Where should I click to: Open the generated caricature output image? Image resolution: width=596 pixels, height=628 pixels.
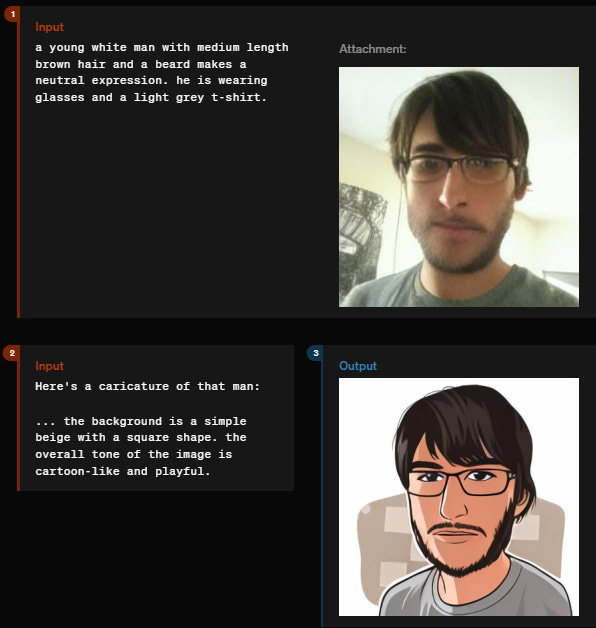click(459, 497)
